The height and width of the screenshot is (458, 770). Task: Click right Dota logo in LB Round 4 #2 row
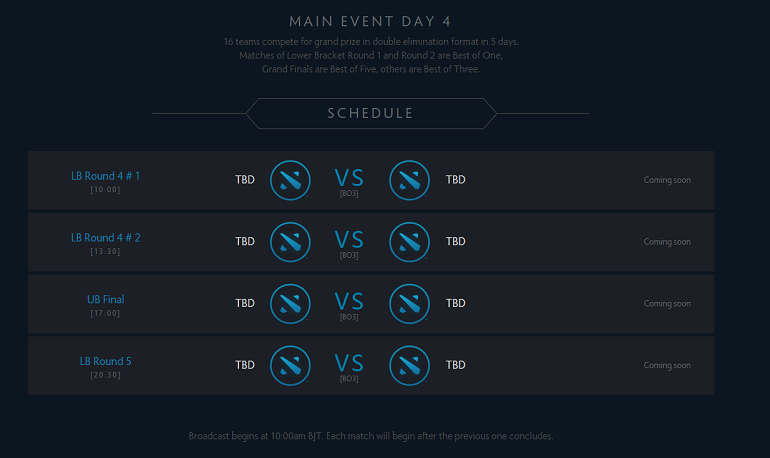coord(410,242)
